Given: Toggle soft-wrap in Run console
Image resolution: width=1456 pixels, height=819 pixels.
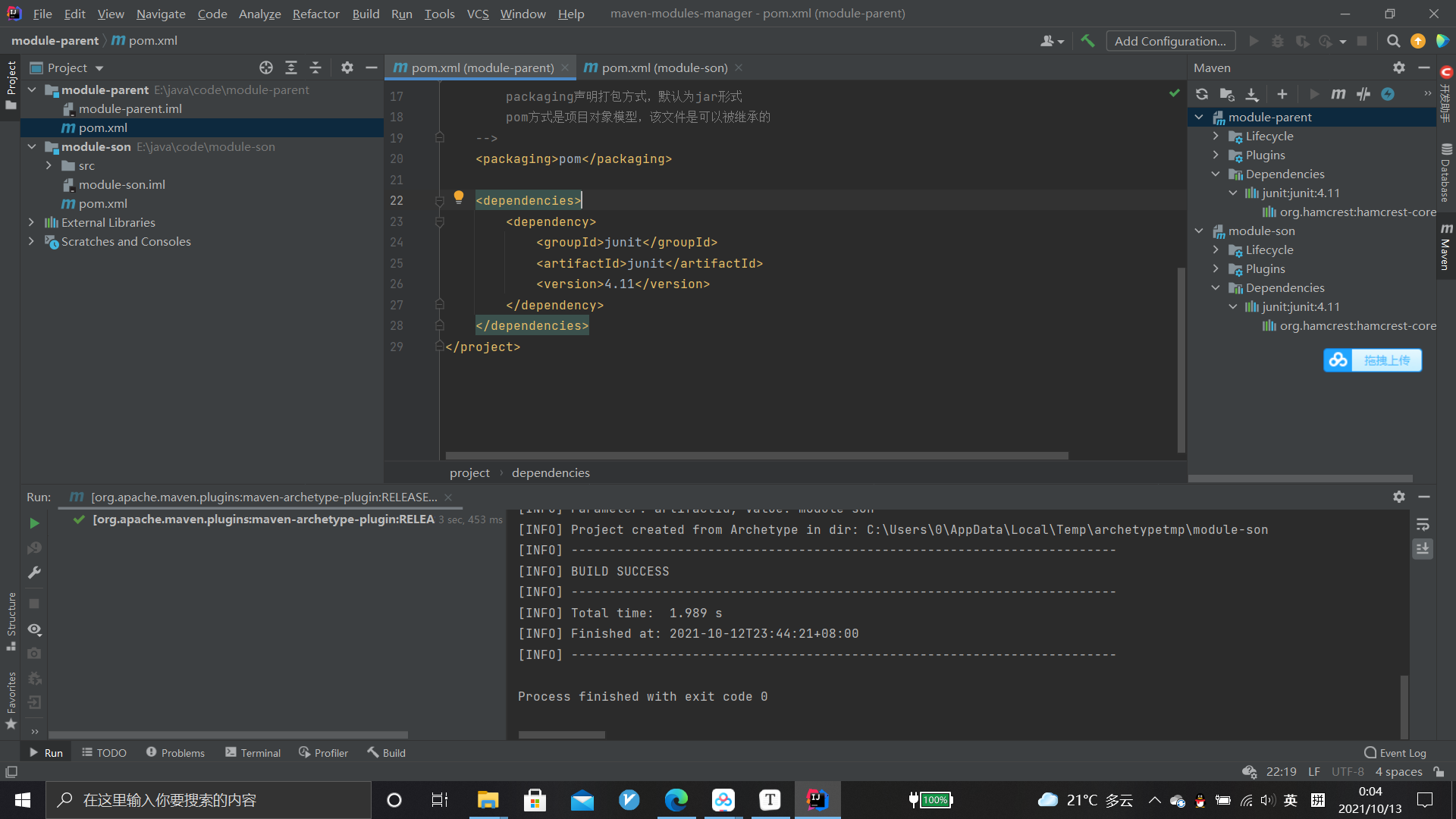Looking at the screenshot, I should click(1423, 525).
